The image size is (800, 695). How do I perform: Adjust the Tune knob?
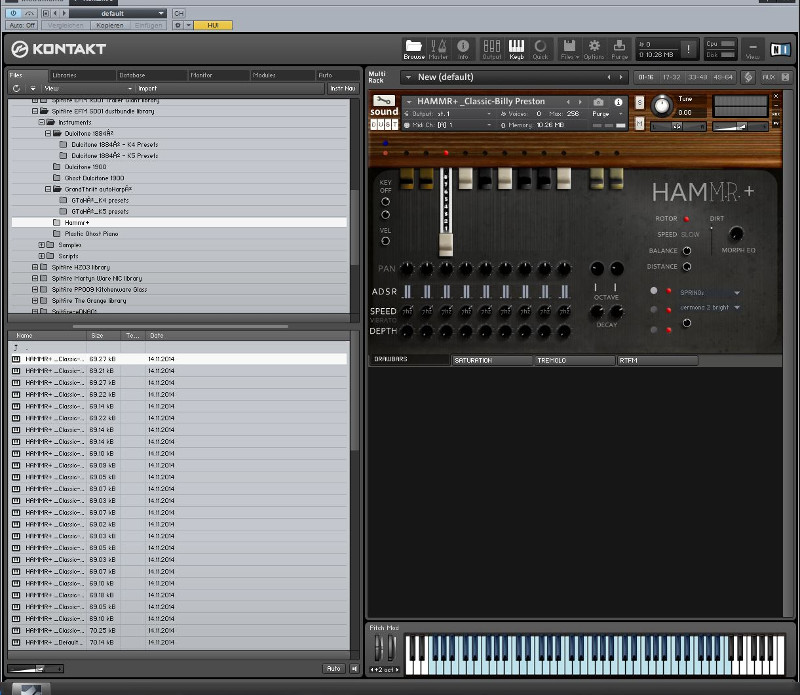(661, 105)
